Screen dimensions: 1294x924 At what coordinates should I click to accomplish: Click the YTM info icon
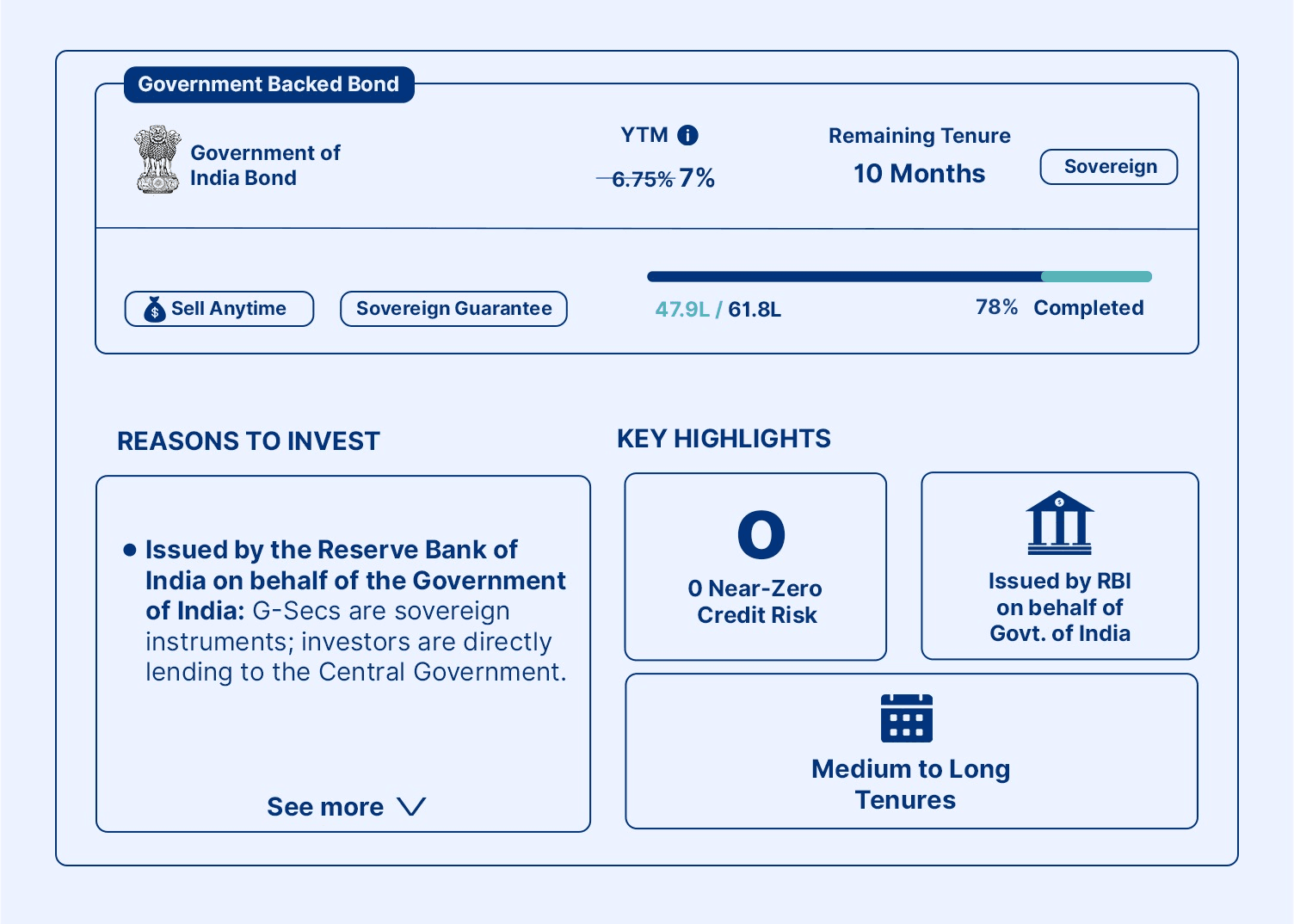point(687,135)
